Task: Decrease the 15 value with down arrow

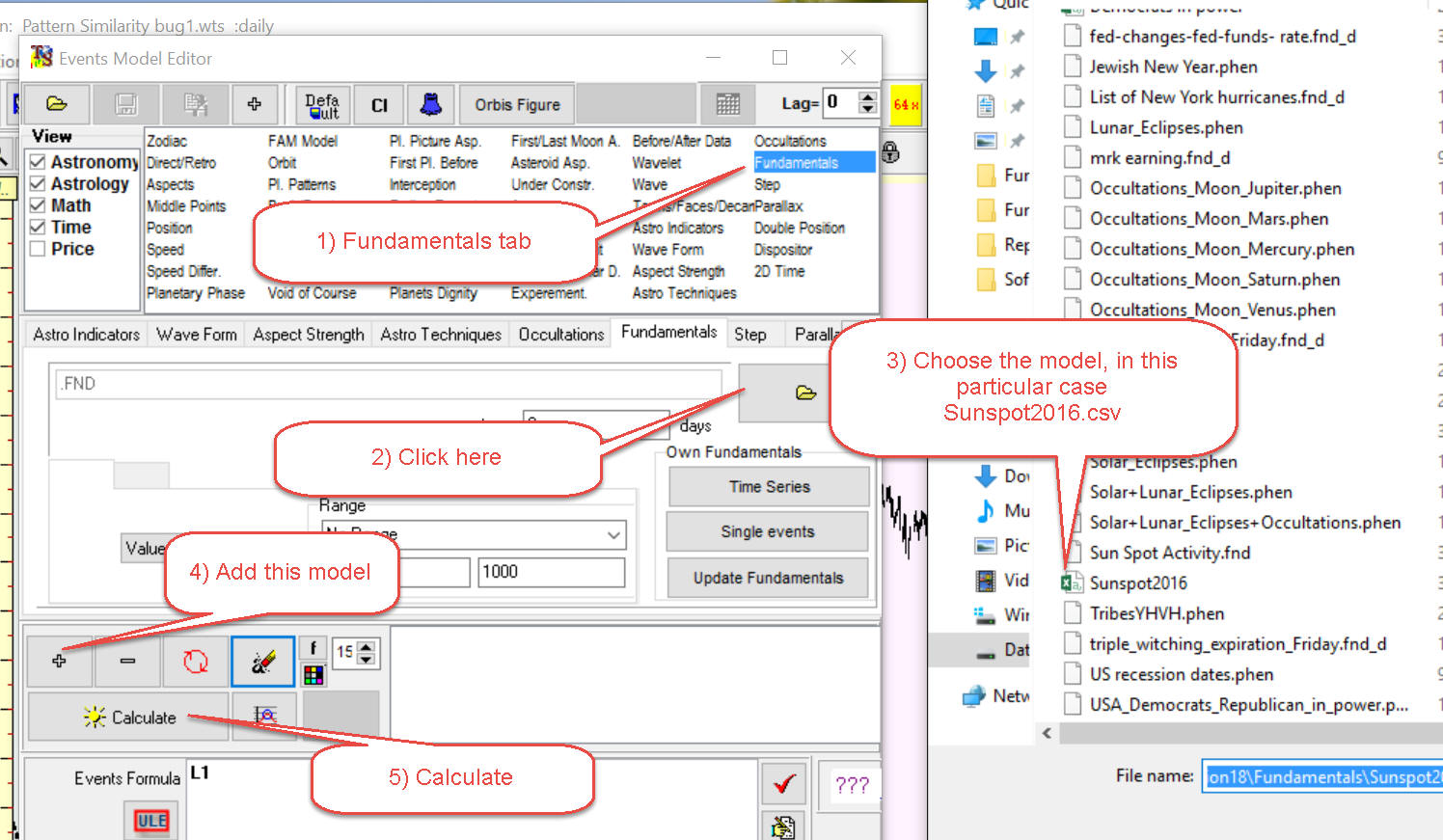Action: click(x=367, y=660)
